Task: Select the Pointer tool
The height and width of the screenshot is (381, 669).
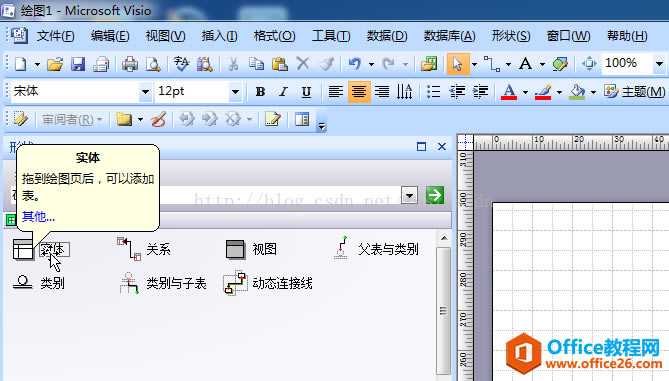Action: tap(458, 64)
